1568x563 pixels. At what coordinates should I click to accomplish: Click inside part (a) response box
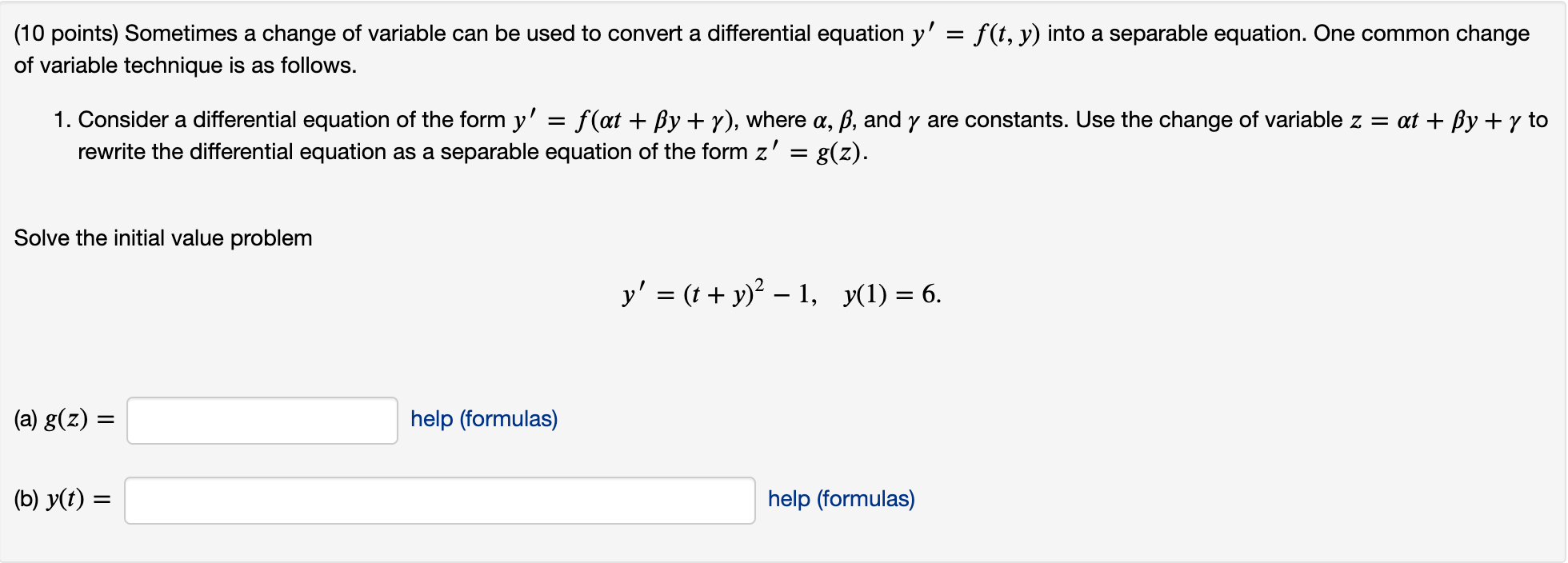[x=261, y=419]
